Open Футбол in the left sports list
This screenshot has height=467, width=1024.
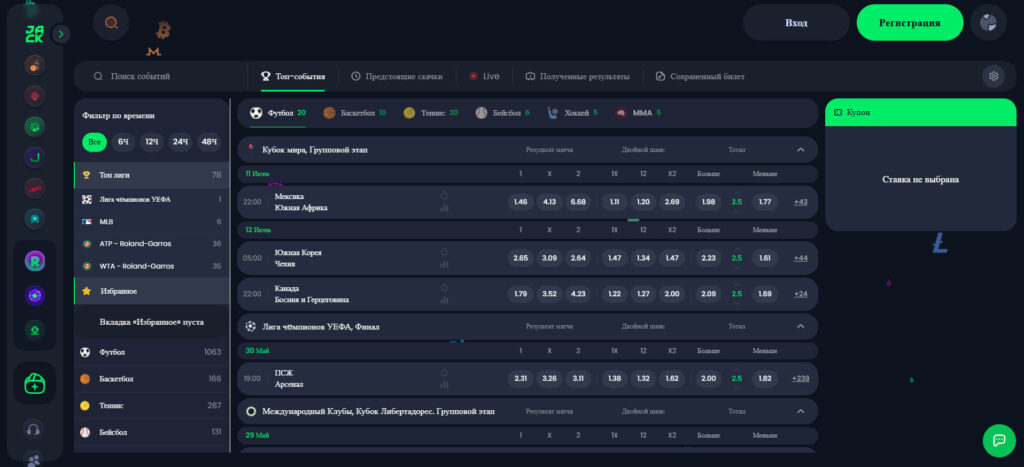152,352
